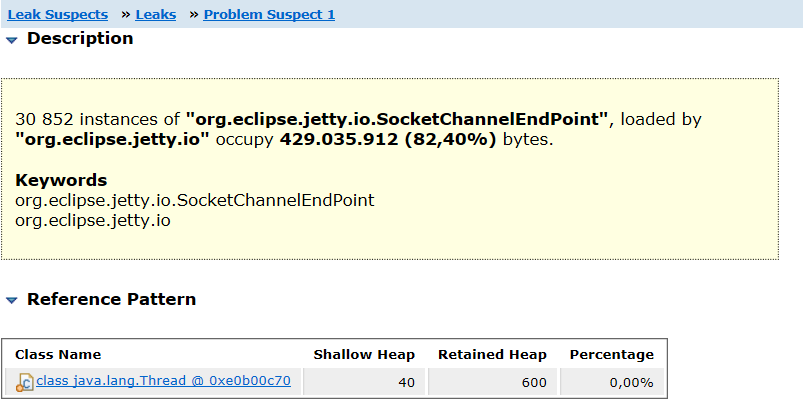Click the Percentage column header
803x406 pixels.
(x=611, y=354)
